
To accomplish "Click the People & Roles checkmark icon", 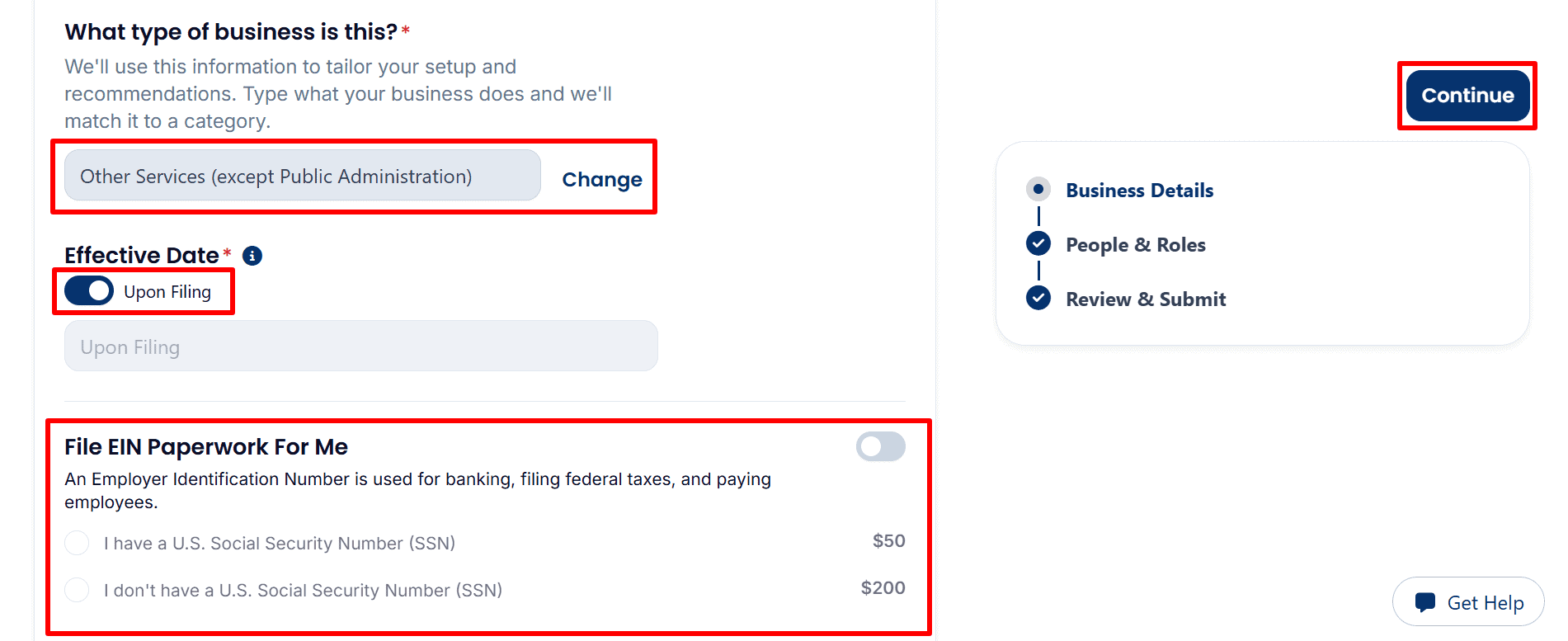I will click(1038, 243).
